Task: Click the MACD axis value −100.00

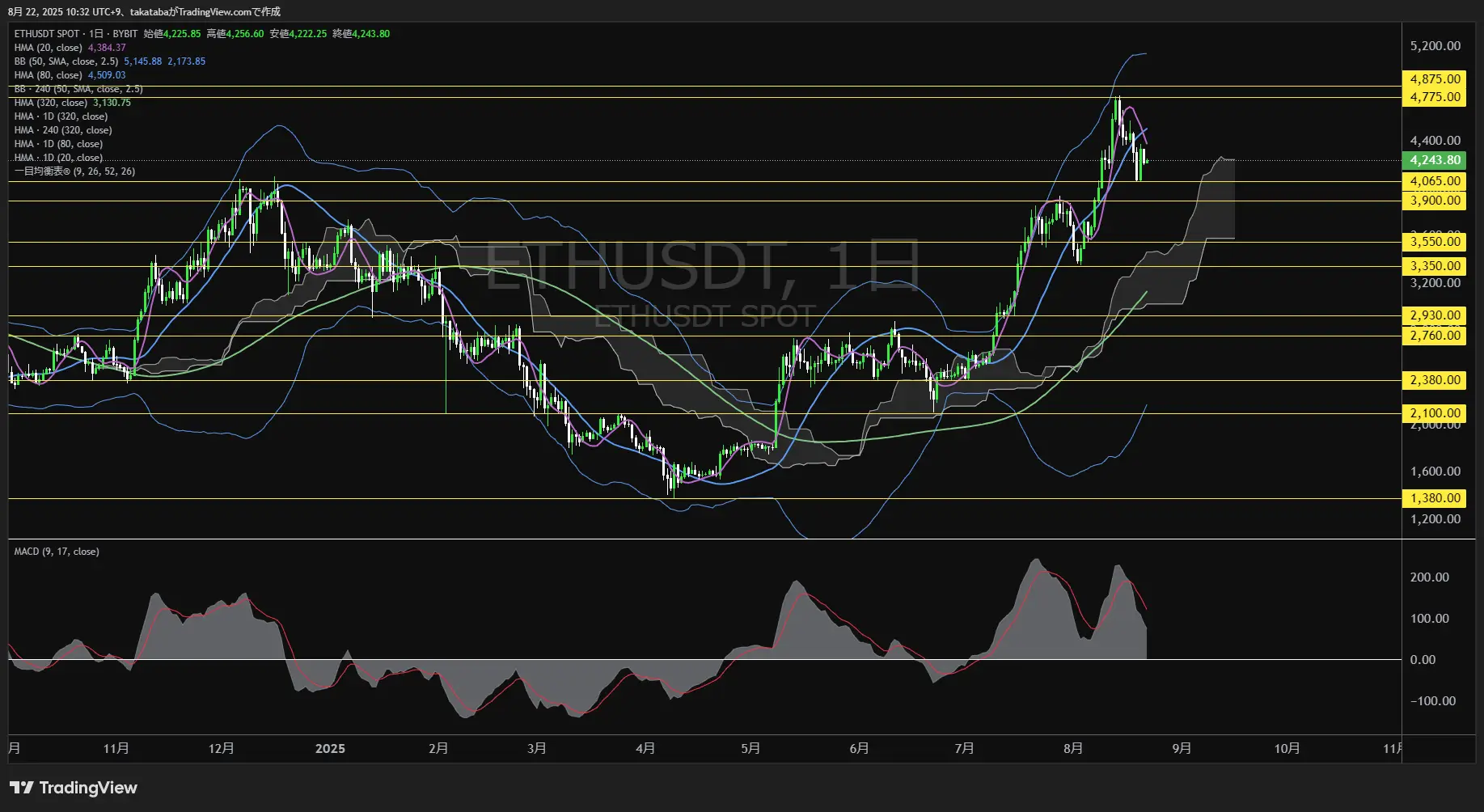Action: point(1432,701)
